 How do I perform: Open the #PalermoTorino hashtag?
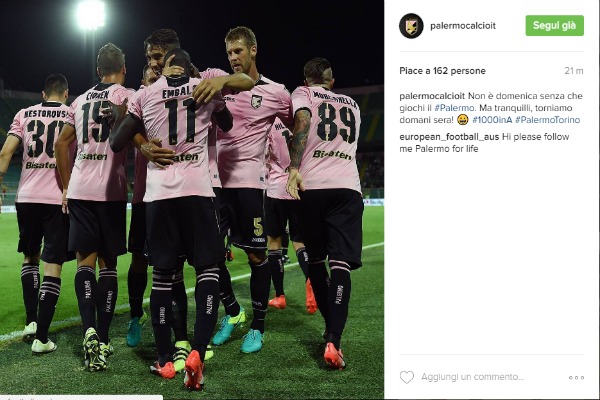tap(548, 120)
